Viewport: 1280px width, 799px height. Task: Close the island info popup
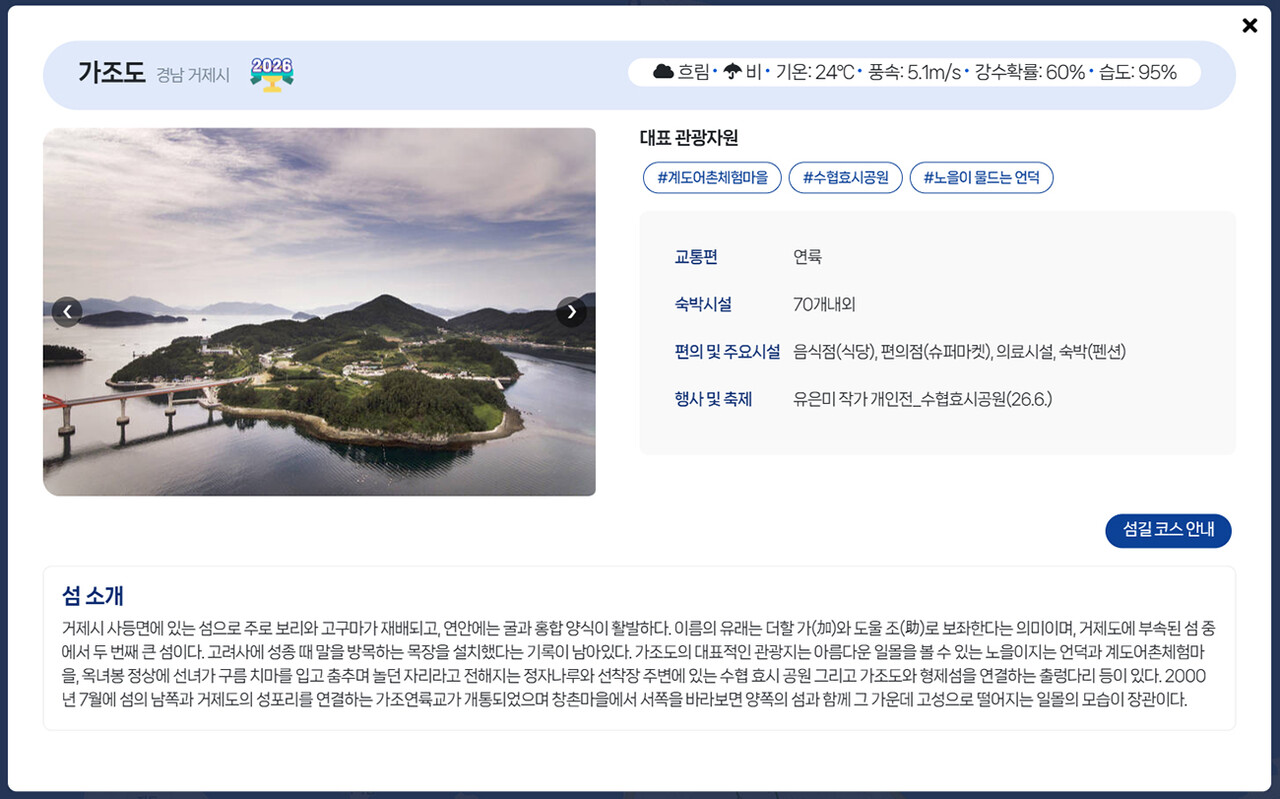pyautogui.click(x=1249, y=26)
